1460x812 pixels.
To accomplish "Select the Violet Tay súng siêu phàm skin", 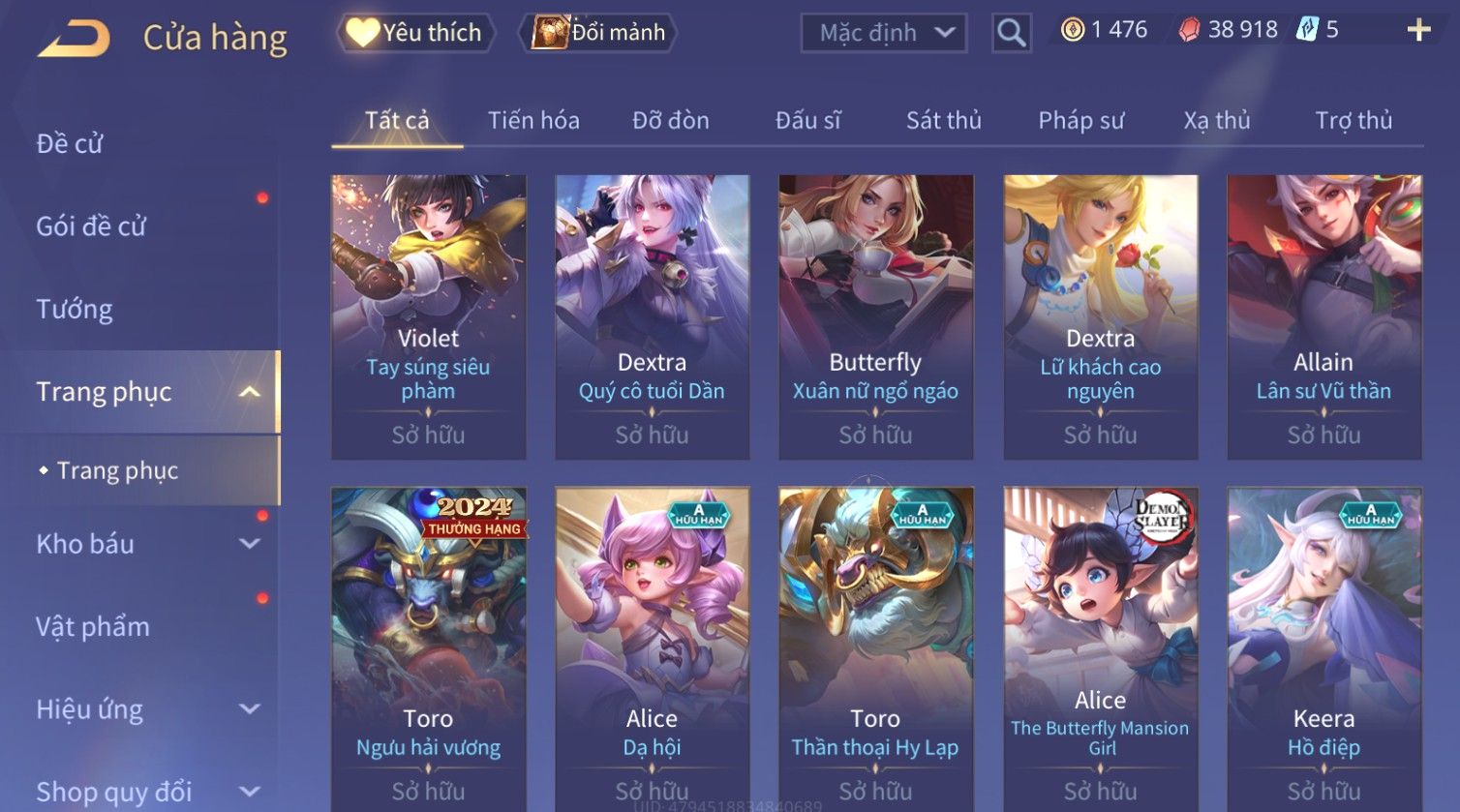I will pyautogui.click(x=428, y=316).
